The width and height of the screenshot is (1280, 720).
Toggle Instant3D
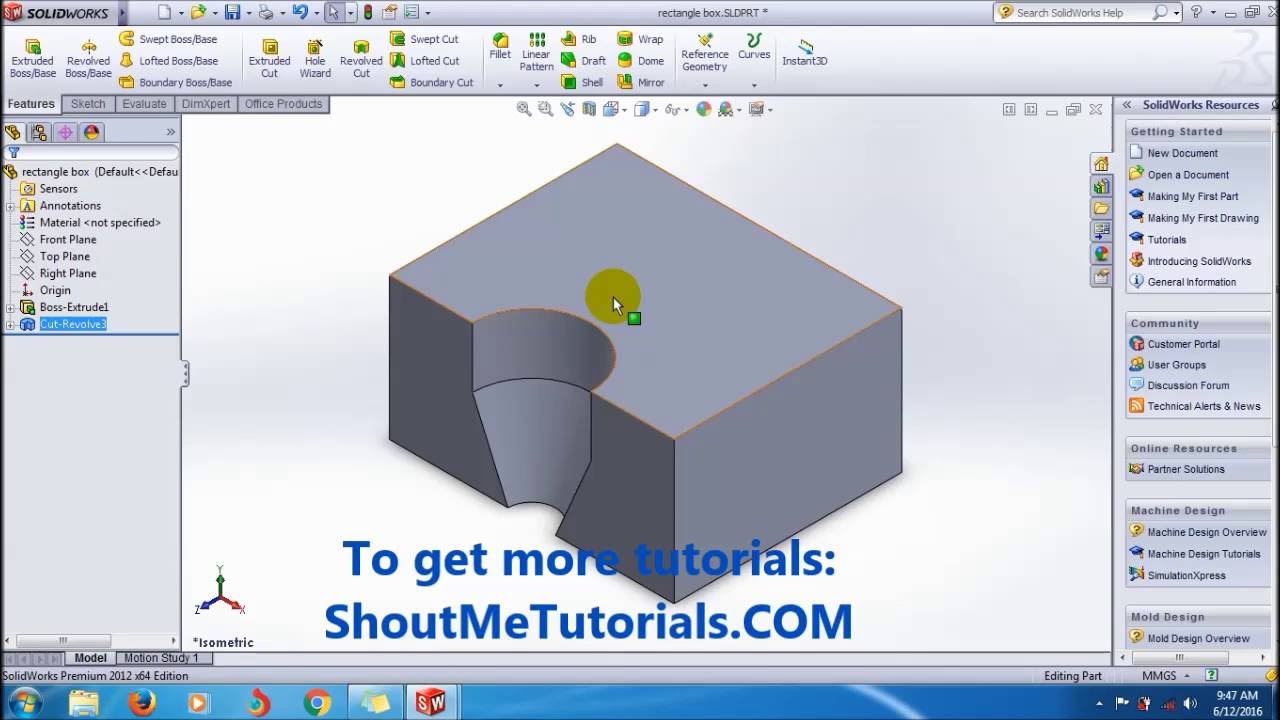coord(804,52)
